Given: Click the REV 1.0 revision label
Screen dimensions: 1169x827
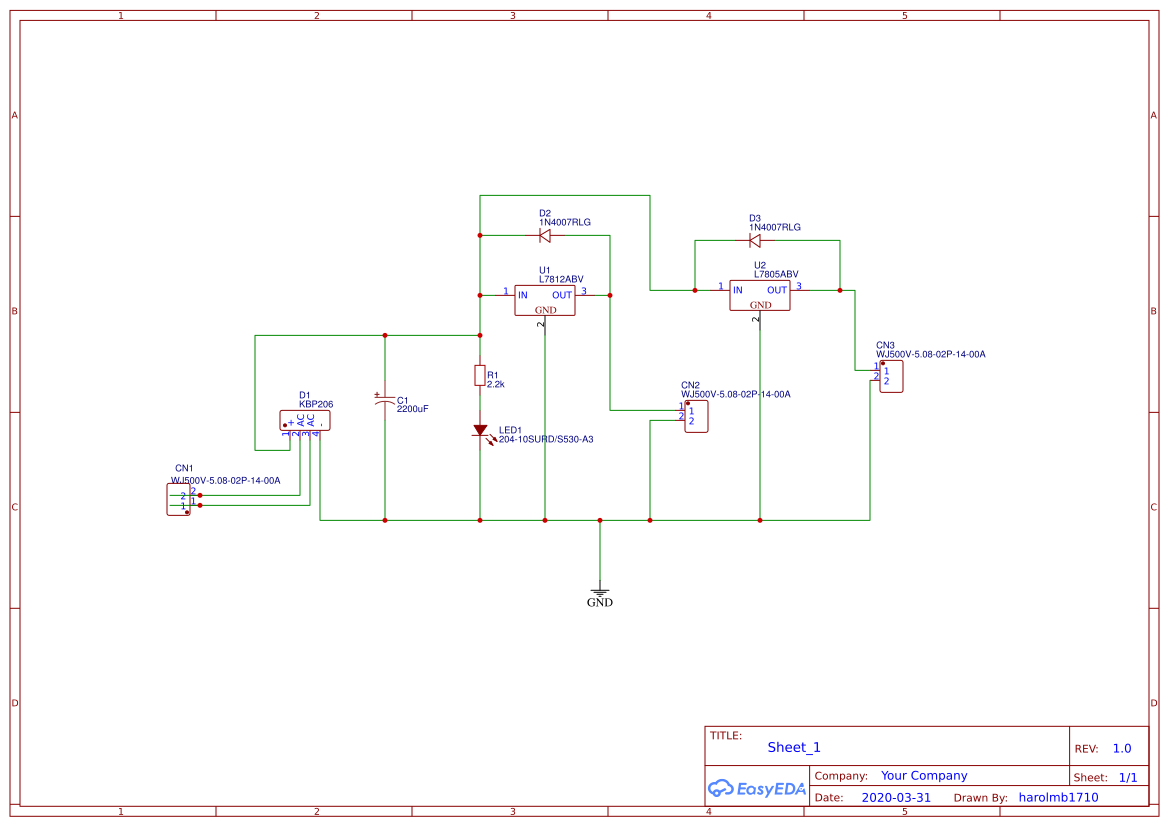Looking at the screenshot, I should 1102,747.
